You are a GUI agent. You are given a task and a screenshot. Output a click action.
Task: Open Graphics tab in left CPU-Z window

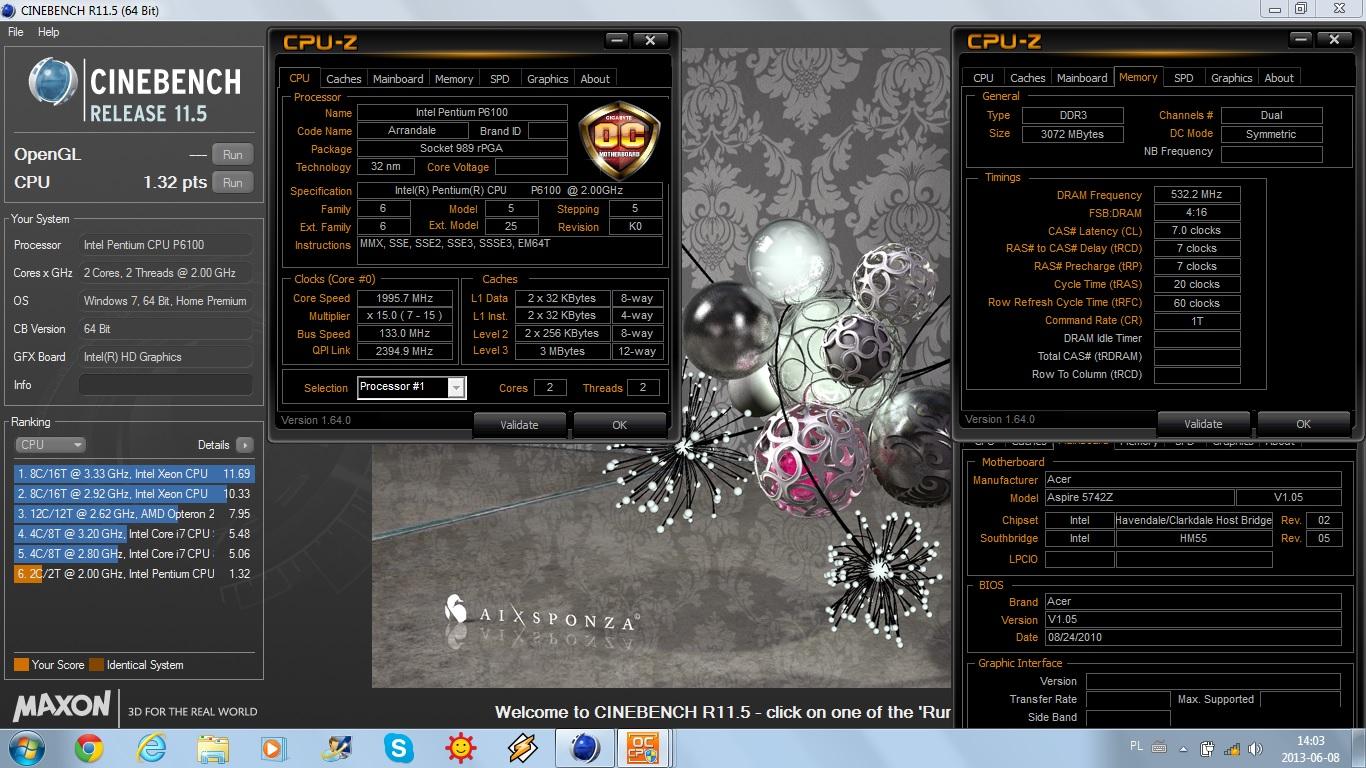tap(547, 79)
